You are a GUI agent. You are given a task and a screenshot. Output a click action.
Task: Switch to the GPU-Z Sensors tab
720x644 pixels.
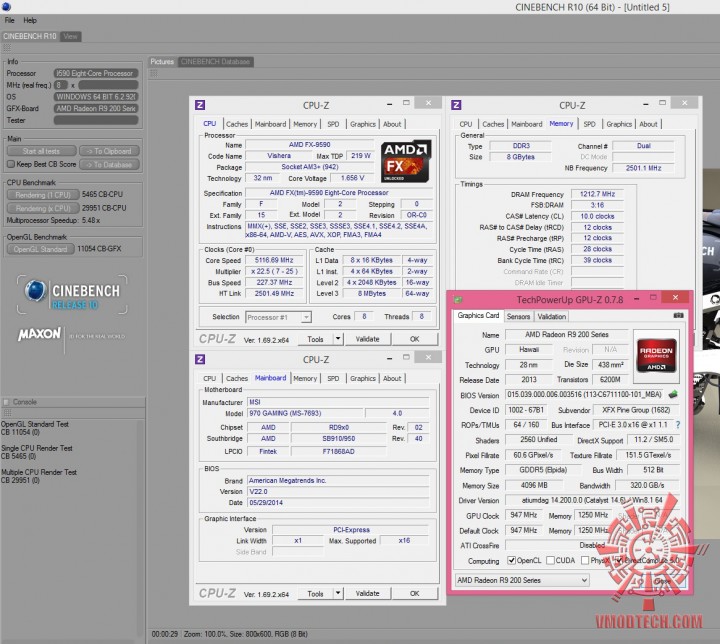[518, 316]
